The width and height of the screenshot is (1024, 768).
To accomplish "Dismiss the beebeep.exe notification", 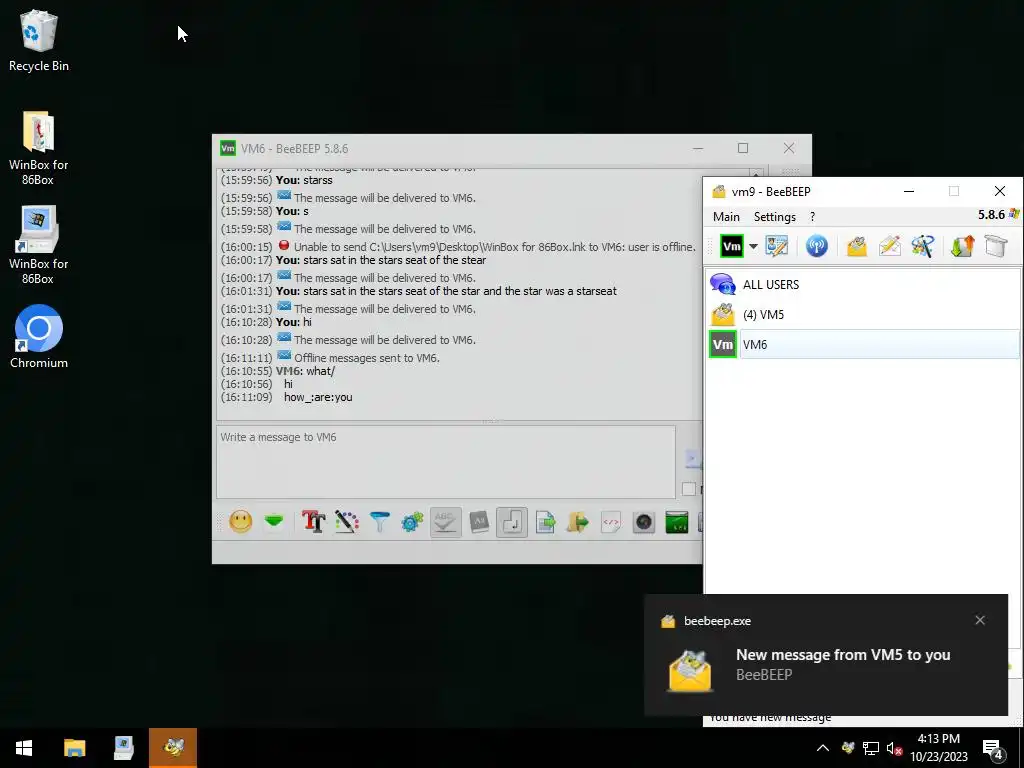I will (980, 620).
